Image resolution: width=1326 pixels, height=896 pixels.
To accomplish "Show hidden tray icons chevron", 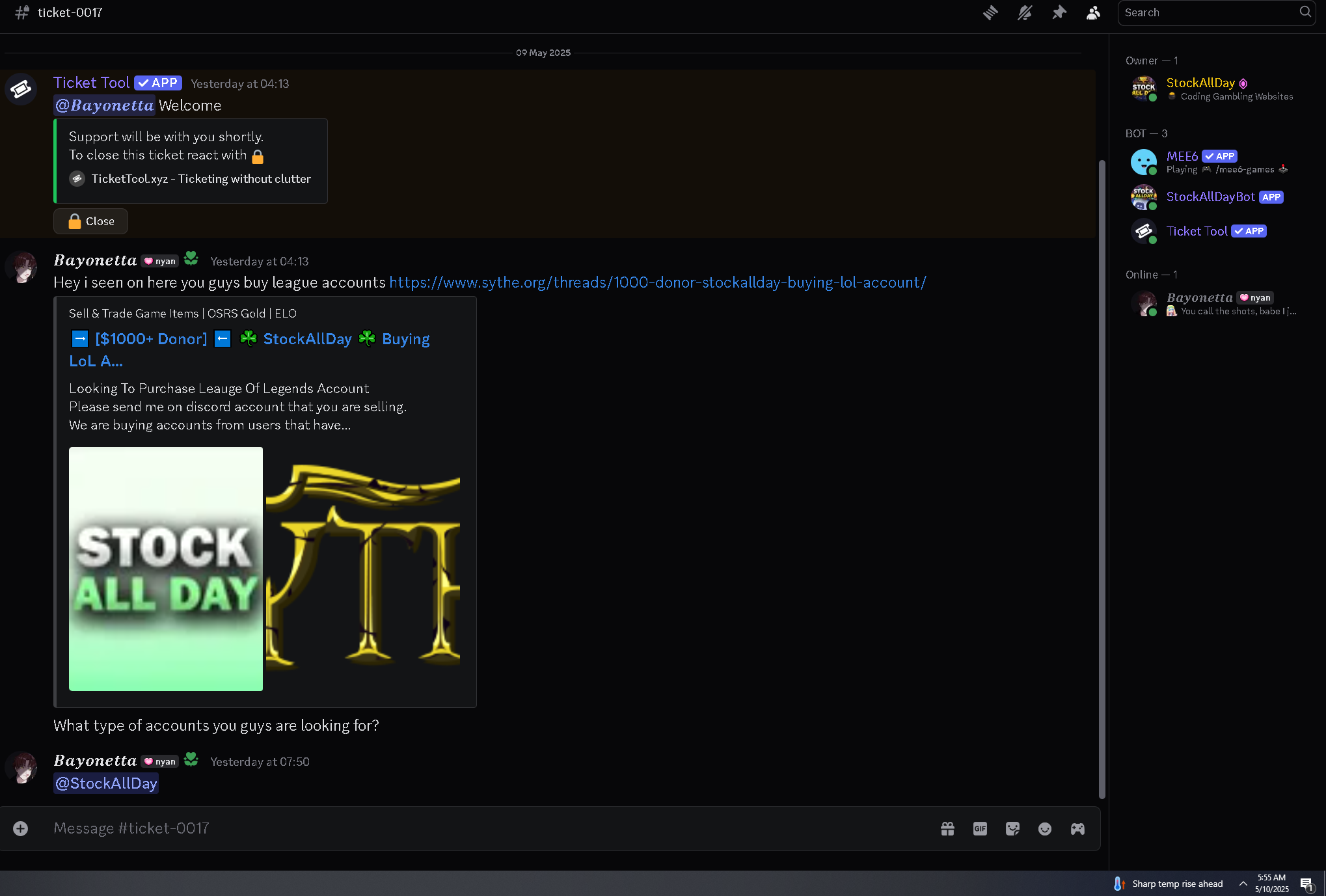I will 1243,884.
